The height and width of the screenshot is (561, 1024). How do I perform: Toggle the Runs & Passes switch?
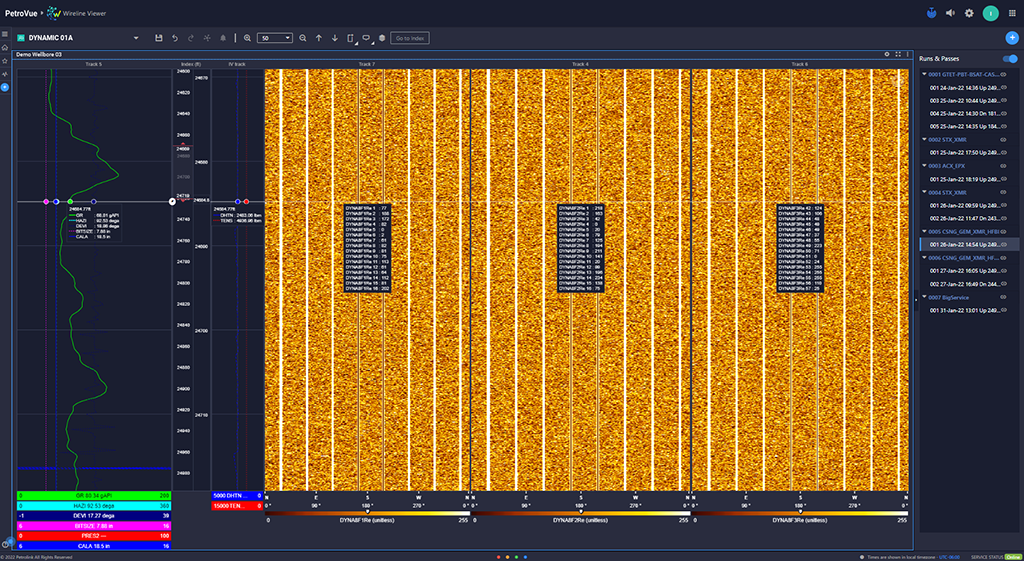point(1009,59)
